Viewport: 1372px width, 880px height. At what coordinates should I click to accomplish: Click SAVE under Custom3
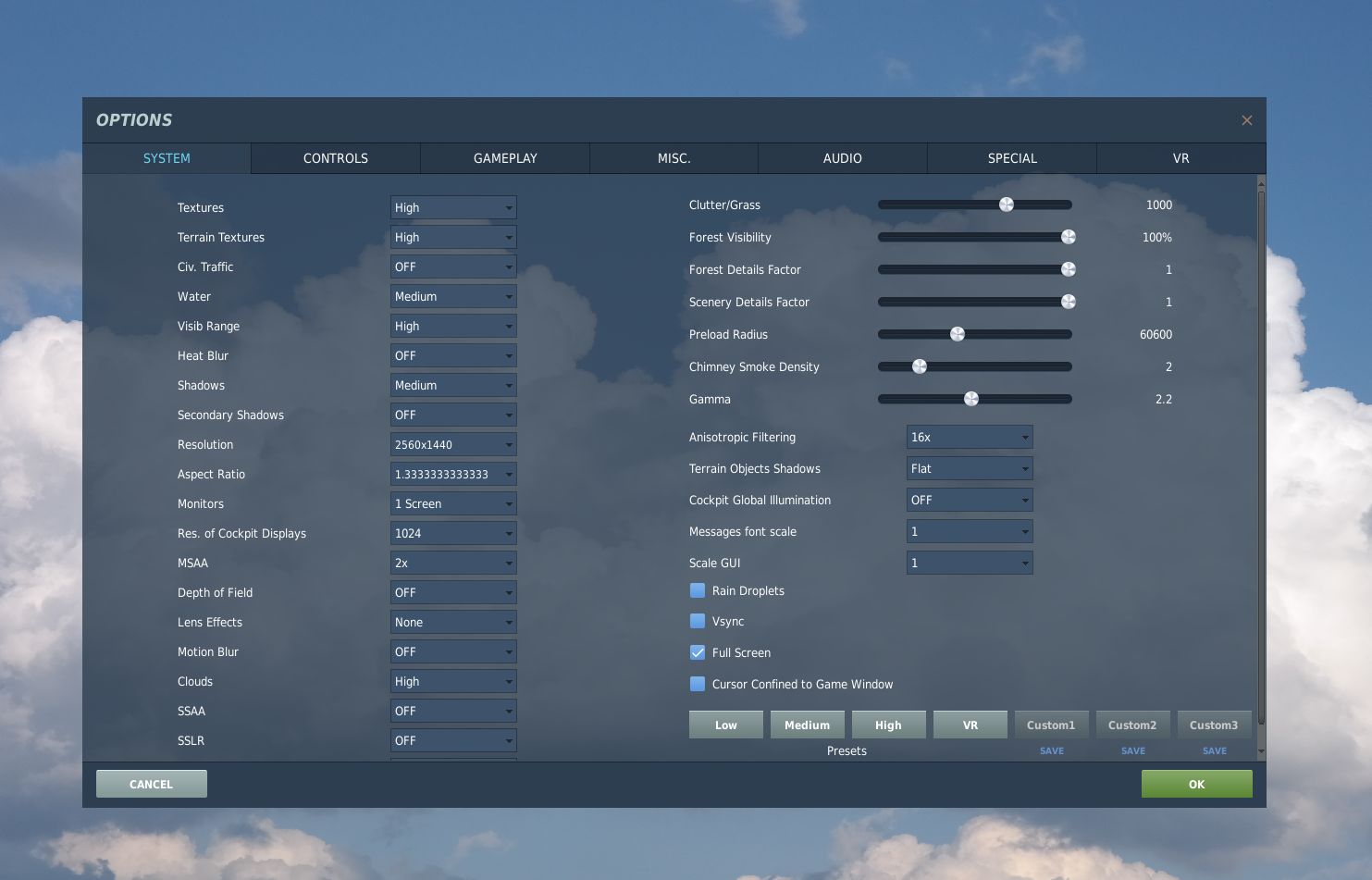1215,751
